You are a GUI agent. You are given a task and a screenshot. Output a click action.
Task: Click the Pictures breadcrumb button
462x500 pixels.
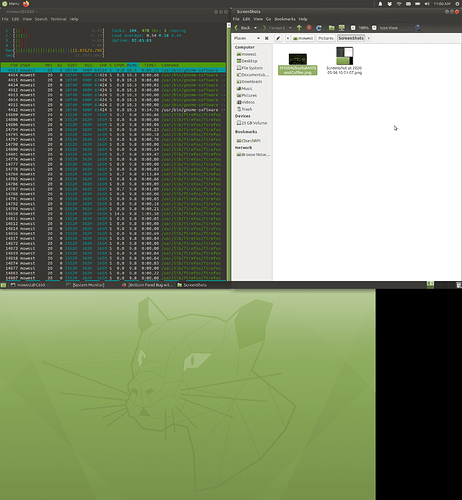(326, 38)
